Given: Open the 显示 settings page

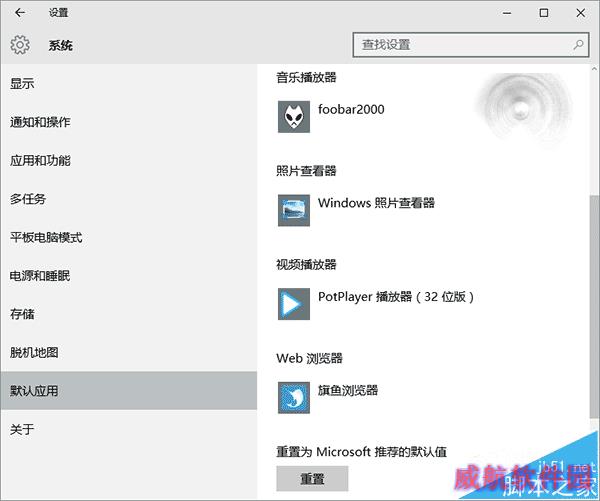Looking at the screenshot, I should [x=129, y=83].
